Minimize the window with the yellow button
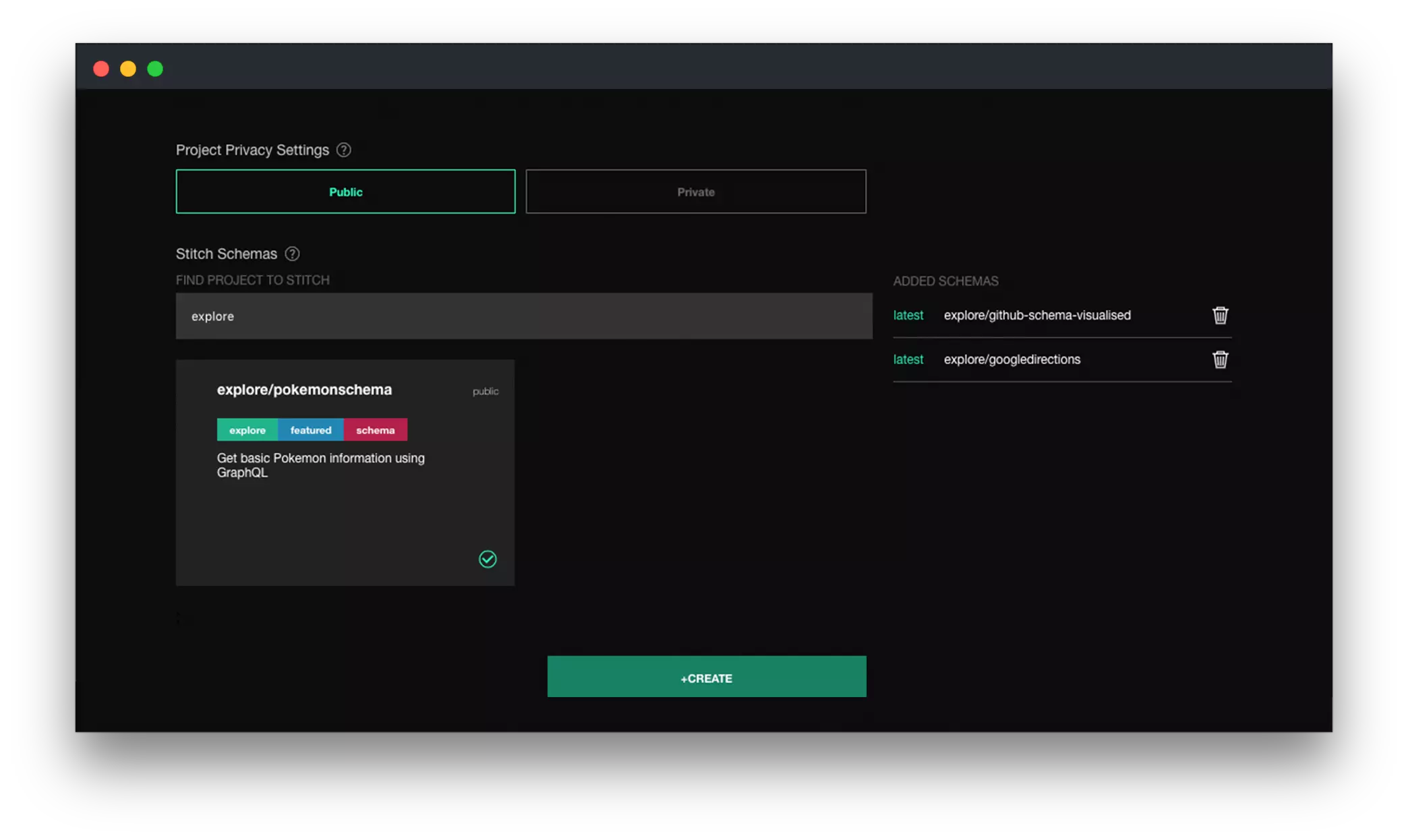 pos(128,69)
